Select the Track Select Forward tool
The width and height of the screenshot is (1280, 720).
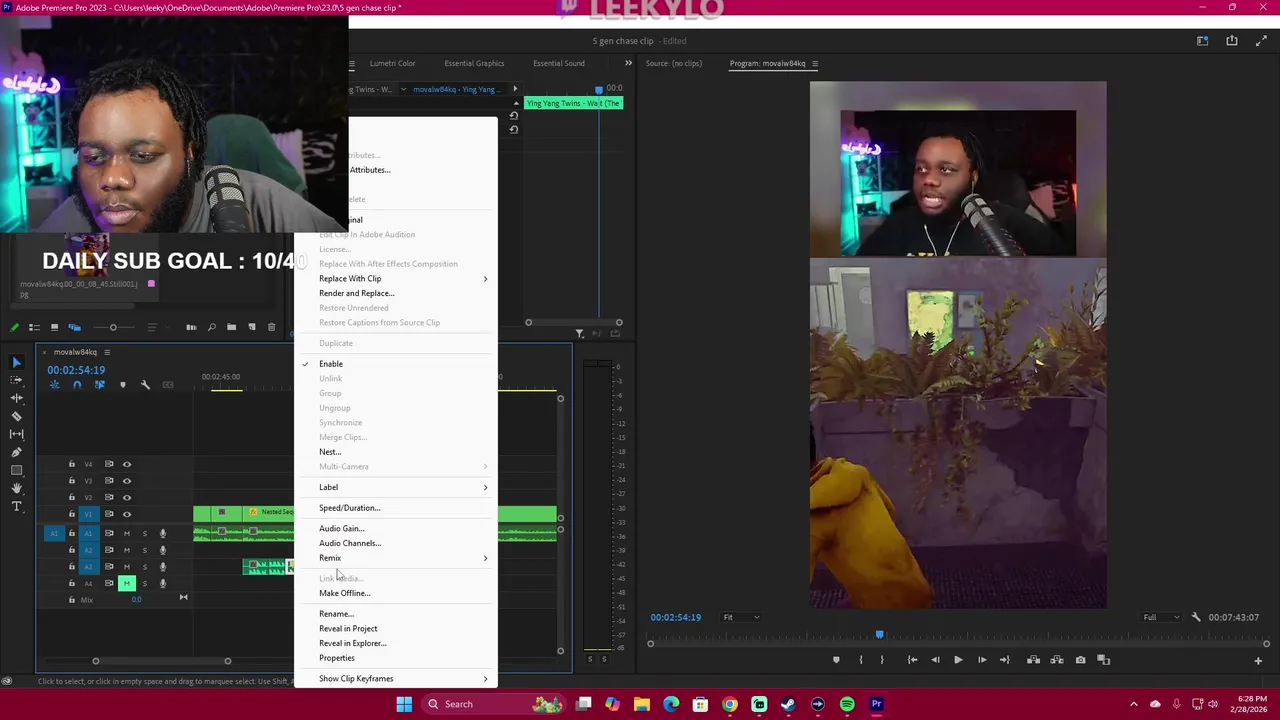click(16, 380)
